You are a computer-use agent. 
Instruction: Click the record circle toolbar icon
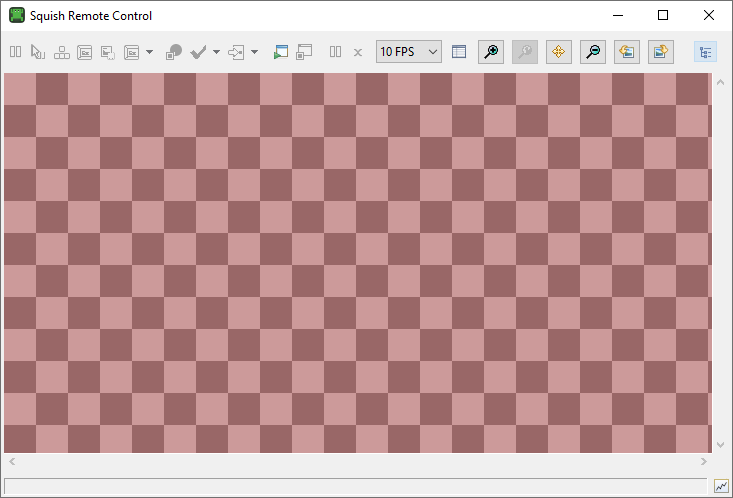[x=174, y=52]
